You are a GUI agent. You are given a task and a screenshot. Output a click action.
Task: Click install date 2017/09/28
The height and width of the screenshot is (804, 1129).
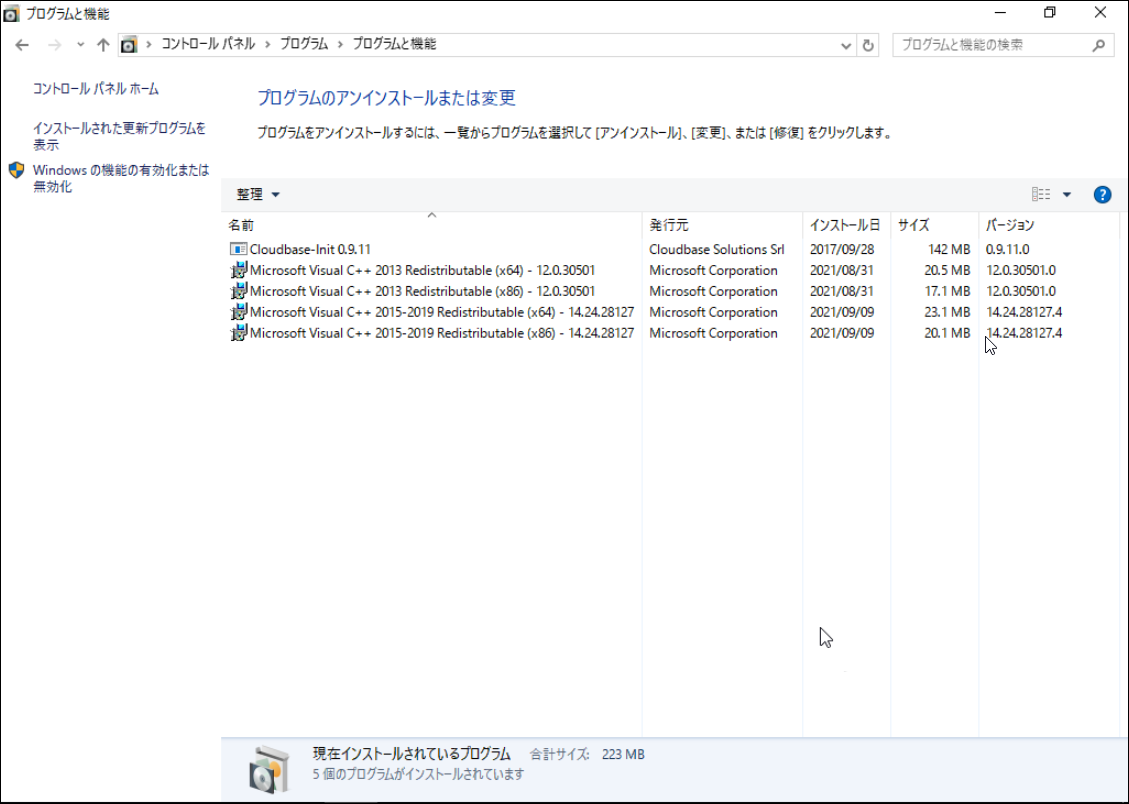(x=841, y=250)
